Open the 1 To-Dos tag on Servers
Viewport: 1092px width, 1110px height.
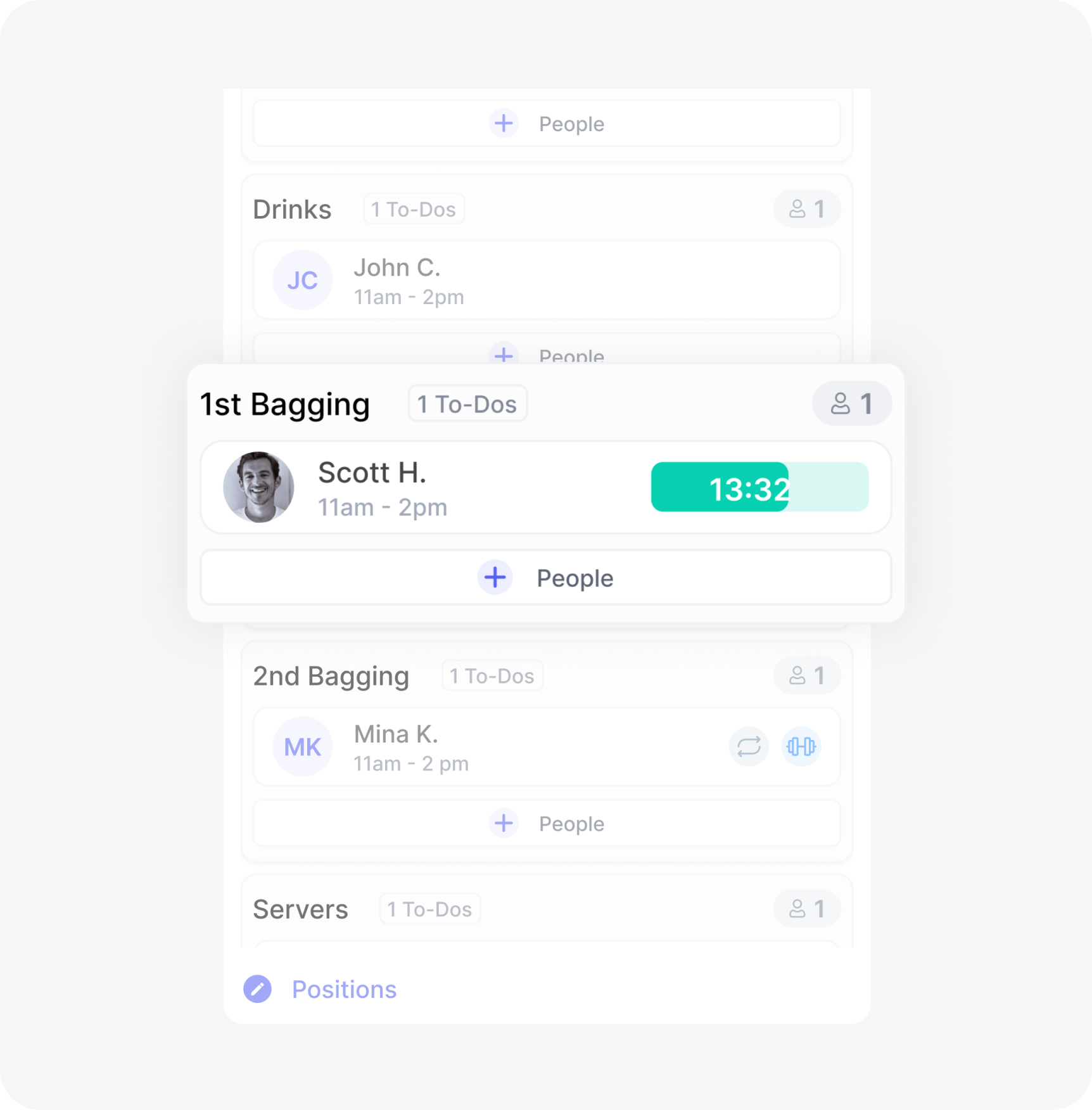[430, 909]
